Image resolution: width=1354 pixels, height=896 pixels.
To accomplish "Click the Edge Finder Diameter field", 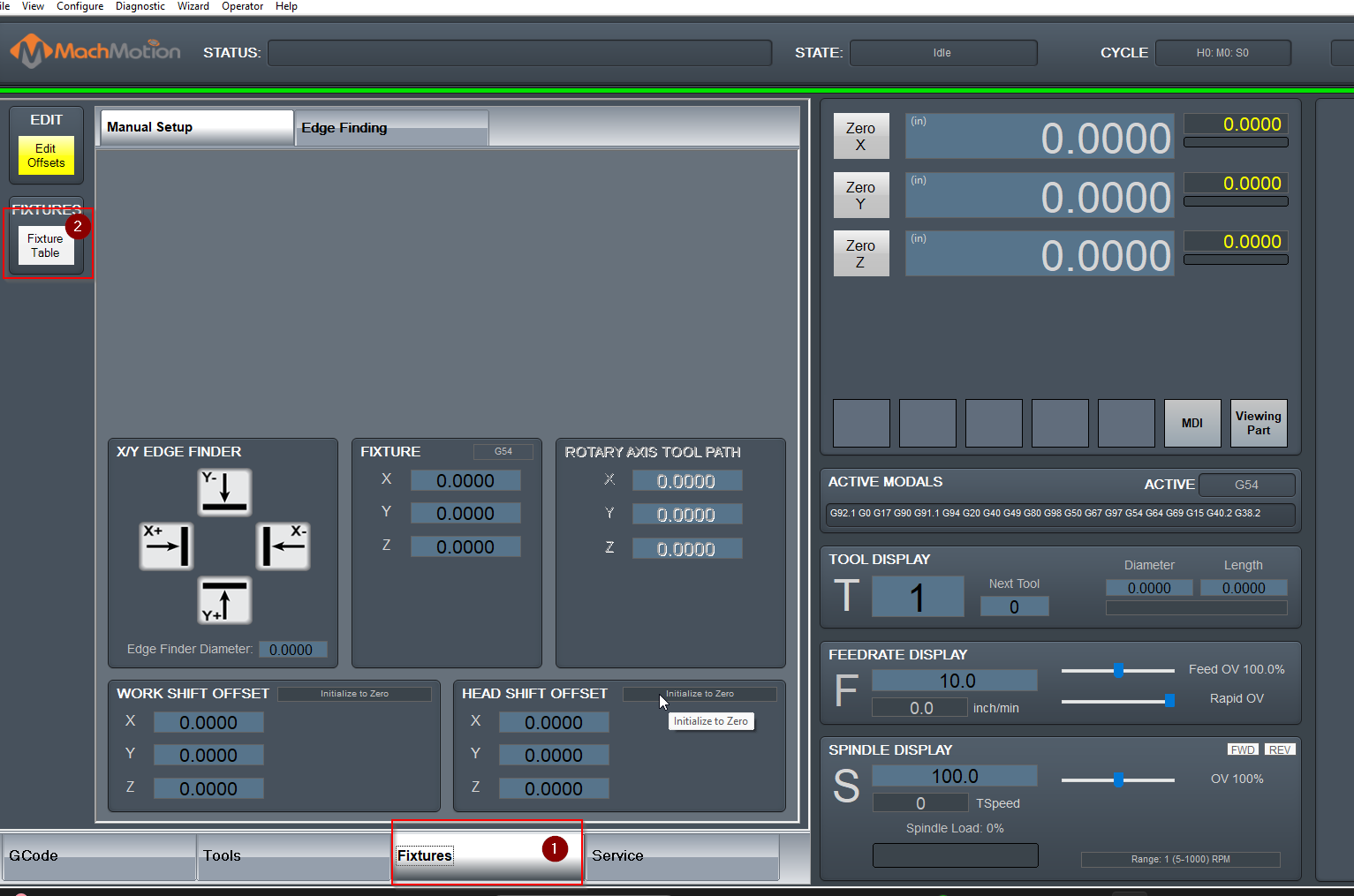I will click(291, 650).
